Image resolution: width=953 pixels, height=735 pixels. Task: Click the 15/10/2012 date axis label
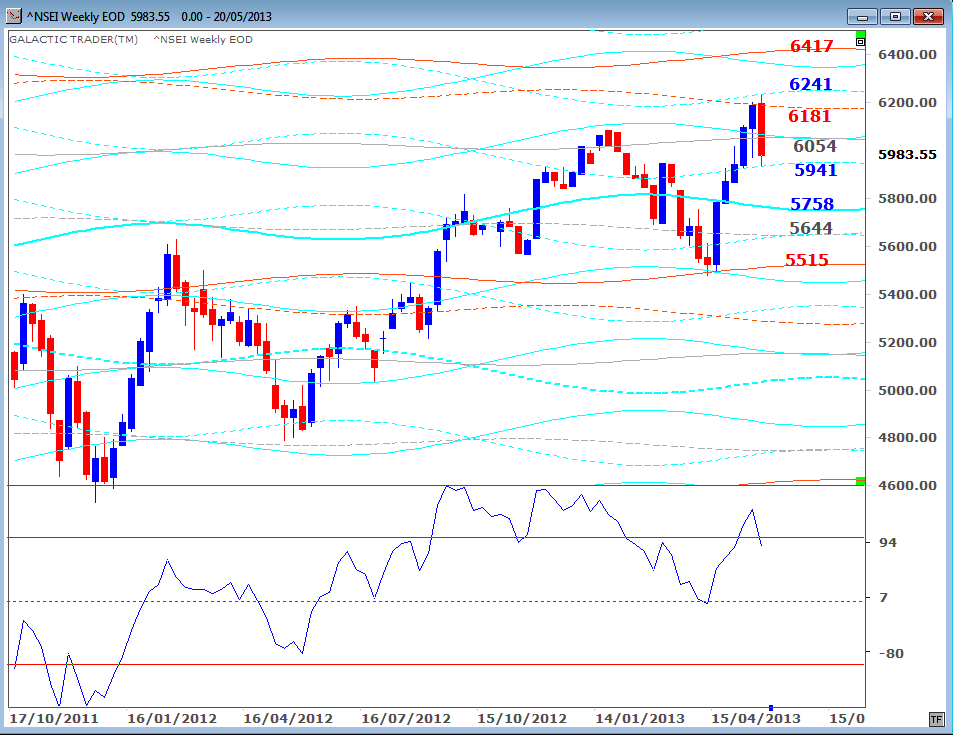(x=522, y=719)
